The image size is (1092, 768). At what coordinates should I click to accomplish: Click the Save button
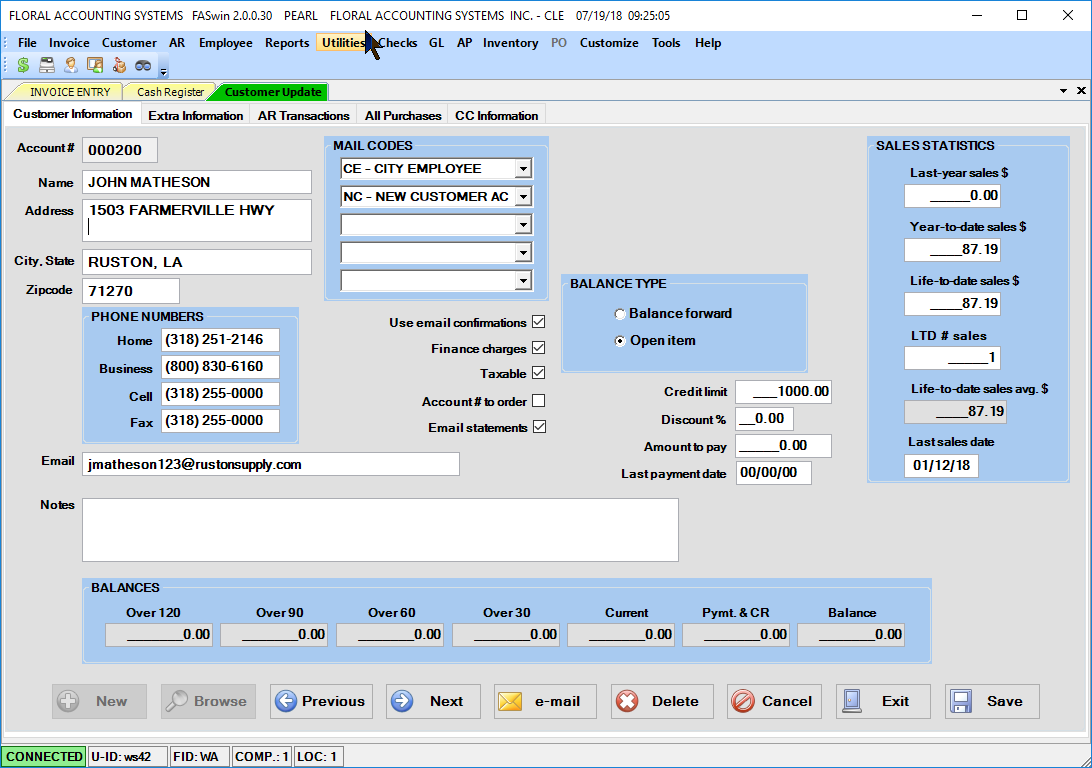pos(992,701)
